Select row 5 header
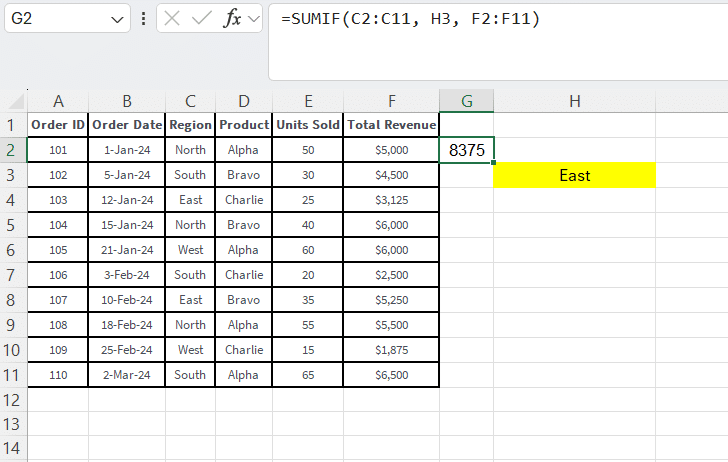The height and width of the screenshot is (462, 728). 13,225
